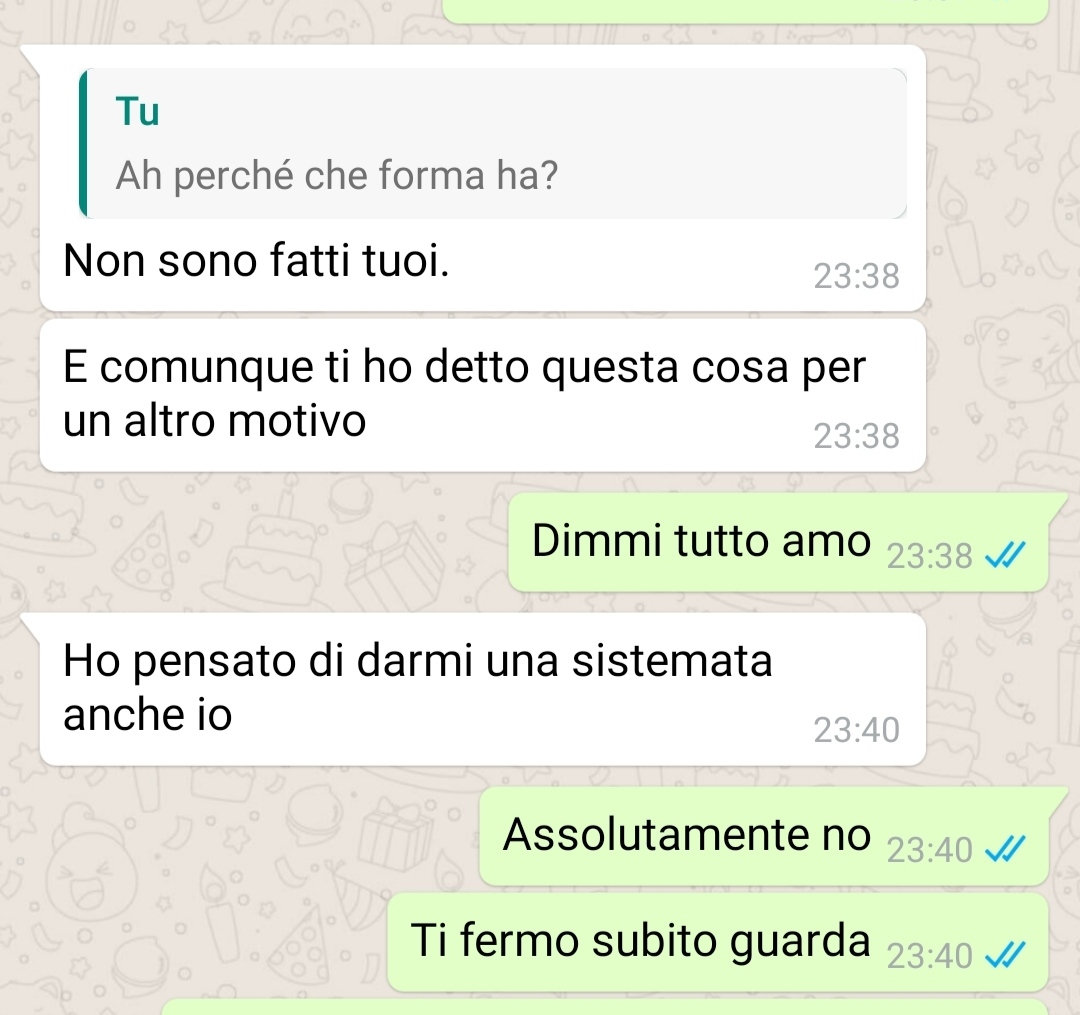Tap the 23:40 timestamp on "anche io" message
The height and width of the screenshot is (1015, 1080).
[x=856, y=730]
